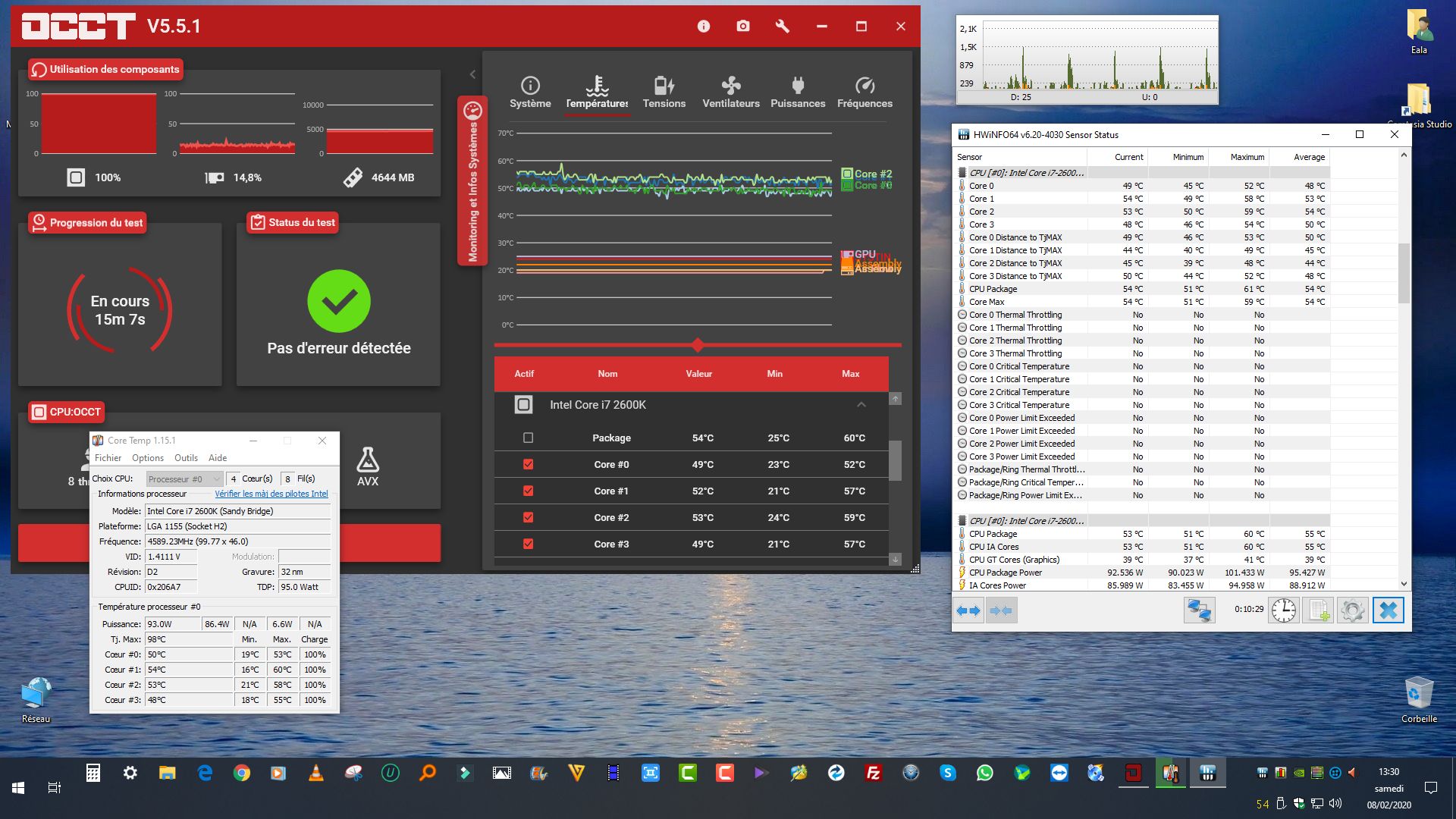Uncheck the Core #3 row checkbox
Screen dimensions: 1456x819
[529, 544]
